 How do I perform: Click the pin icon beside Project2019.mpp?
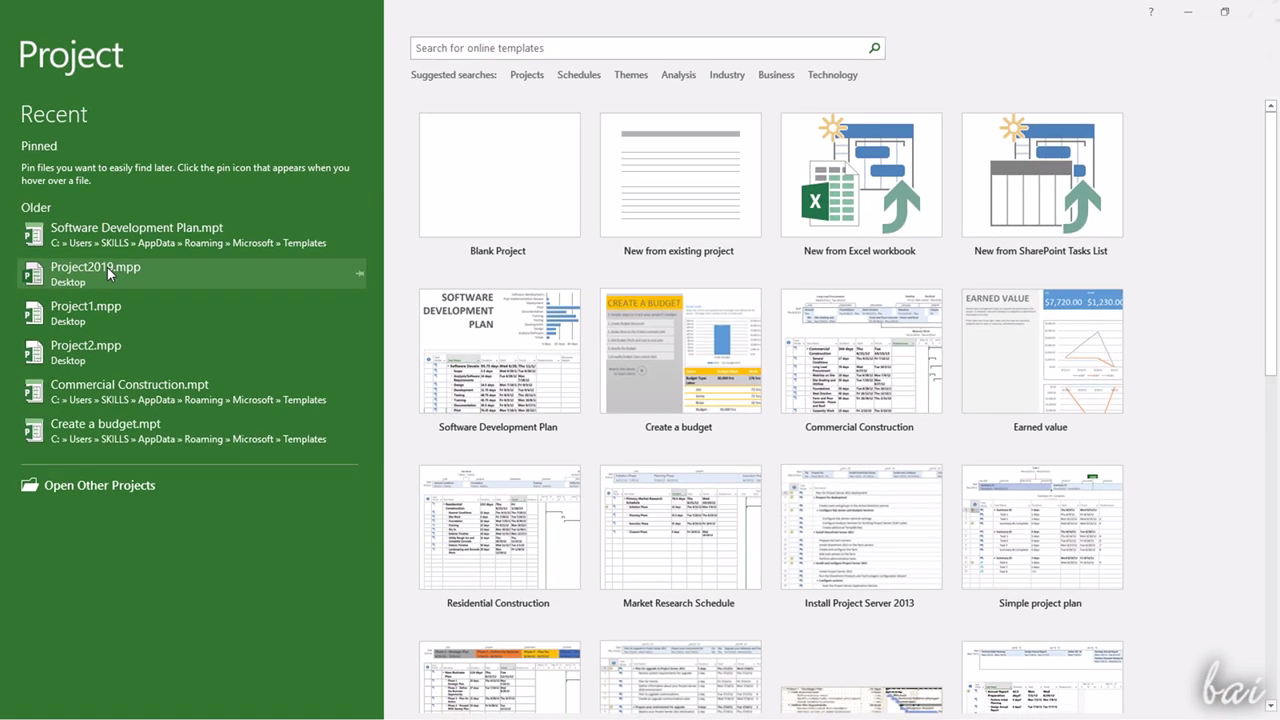pyautogui.click(x=359, y=273)
